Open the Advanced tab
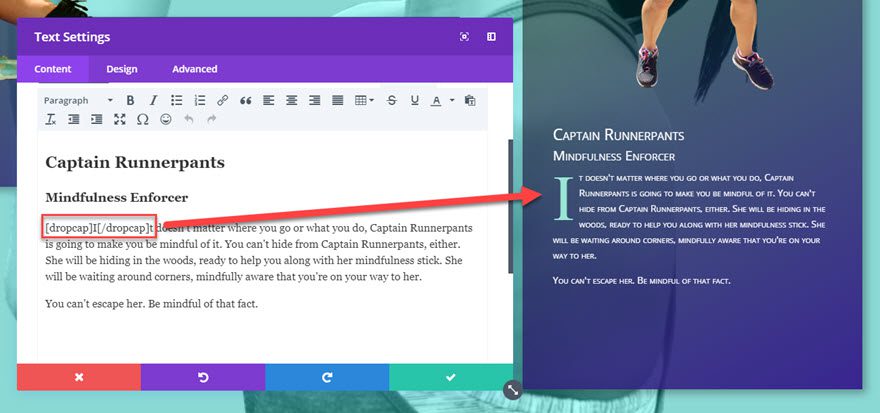Image resolution: width=880 pixels, height=413 pixels. (195, 69)
